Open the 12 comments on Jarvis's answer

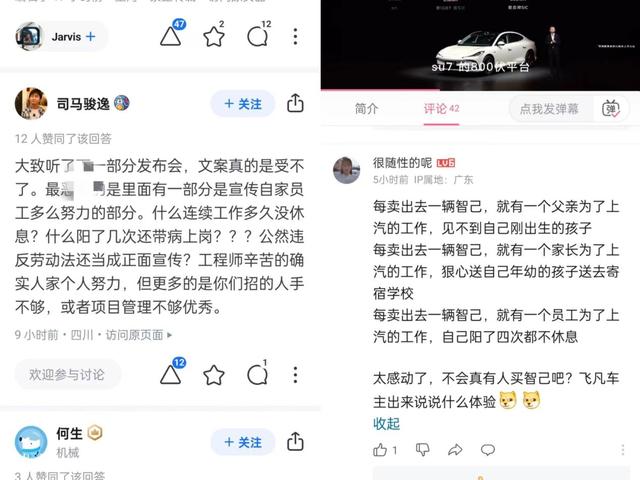click(259, 35)
